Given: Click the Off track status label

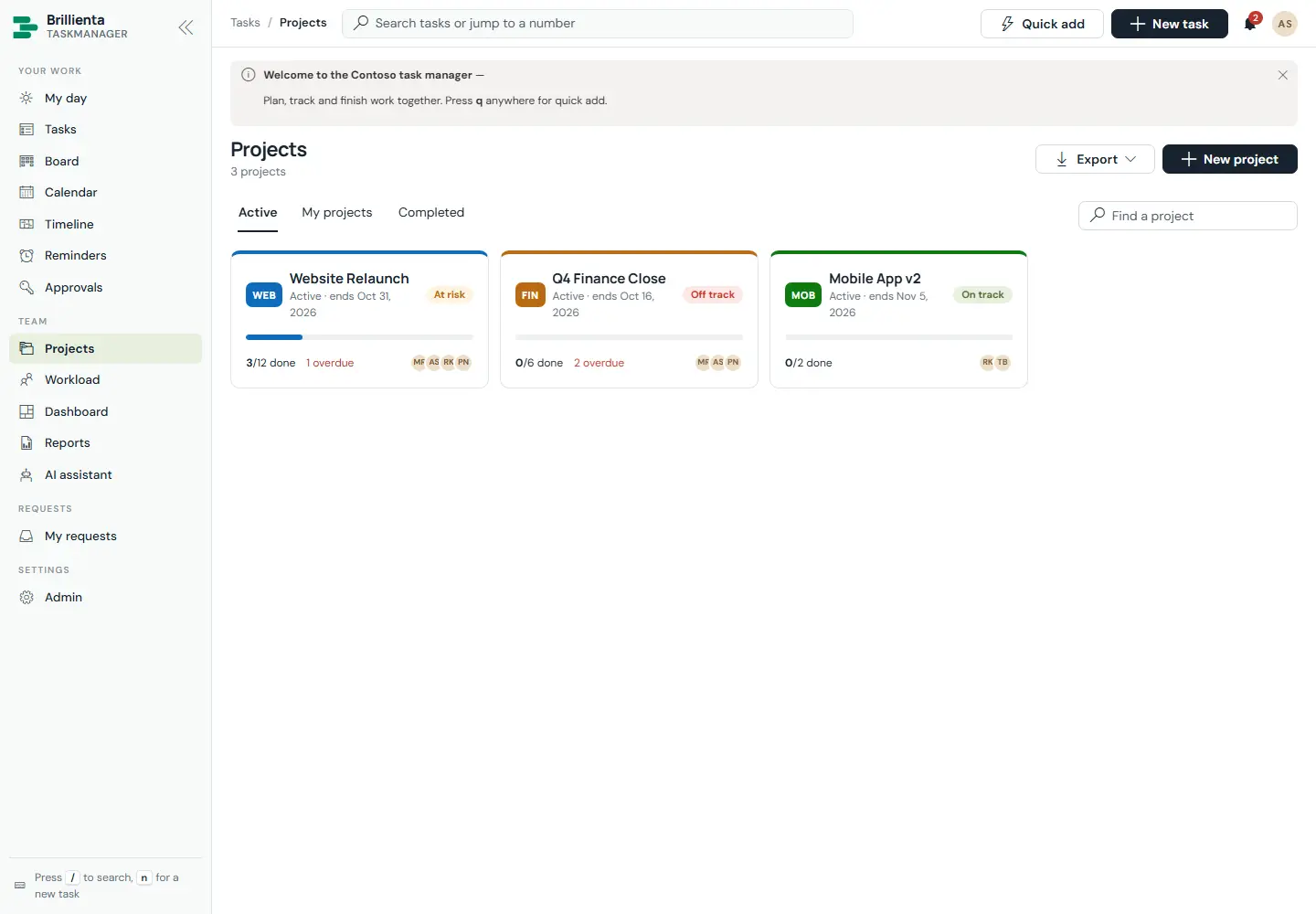Looking at the screenshot, I should pyautogui.click(x=713, y=295).
